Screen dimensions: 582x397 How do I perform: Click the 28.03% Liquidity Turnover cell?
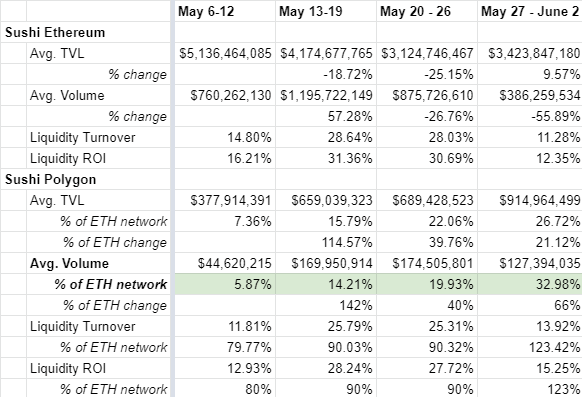coord(426,137)
